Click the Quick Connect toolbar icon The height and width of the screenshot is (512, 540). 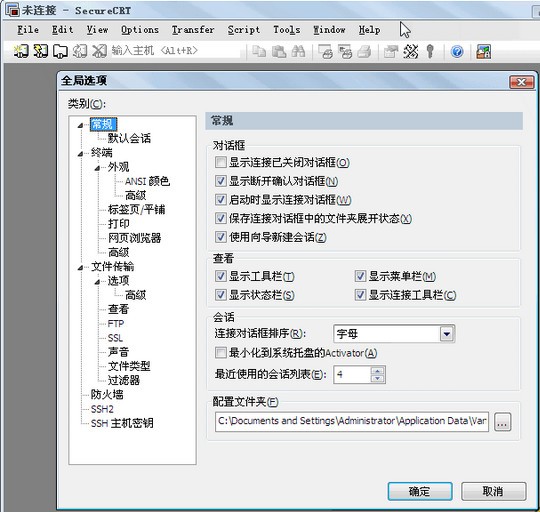(40, 51)
